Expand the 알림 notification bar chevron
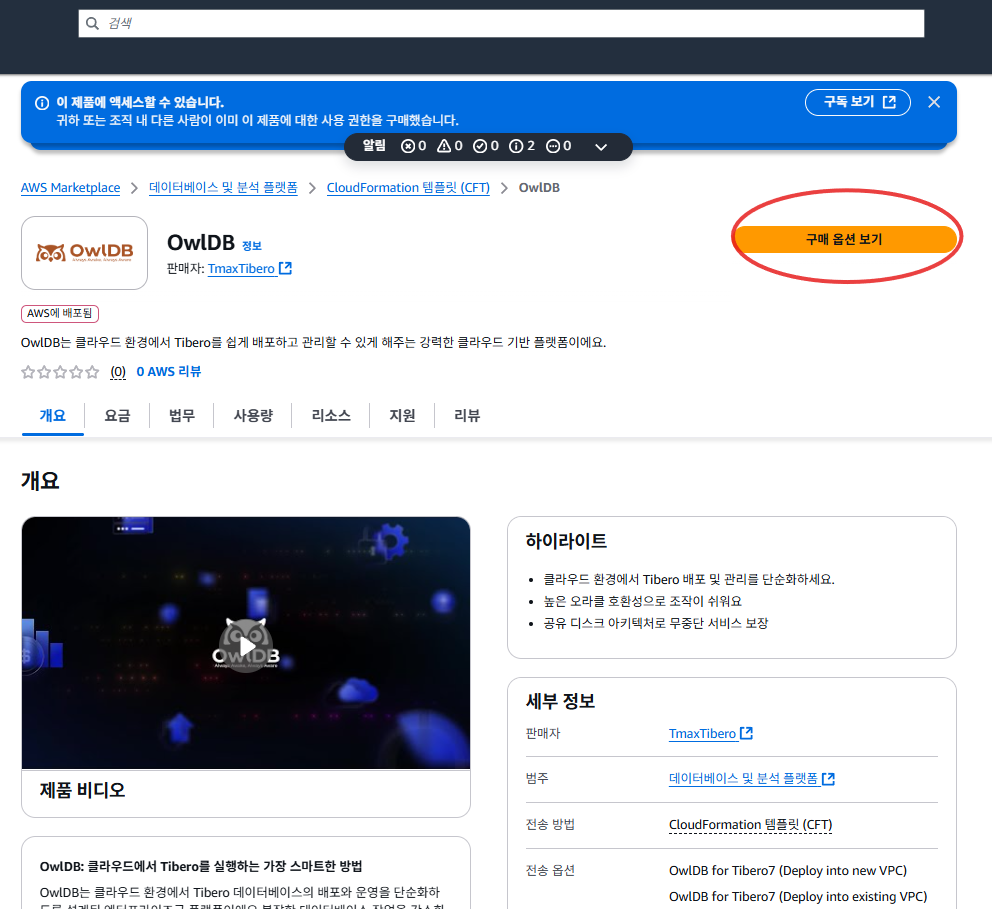 click(x=601, y=147)
